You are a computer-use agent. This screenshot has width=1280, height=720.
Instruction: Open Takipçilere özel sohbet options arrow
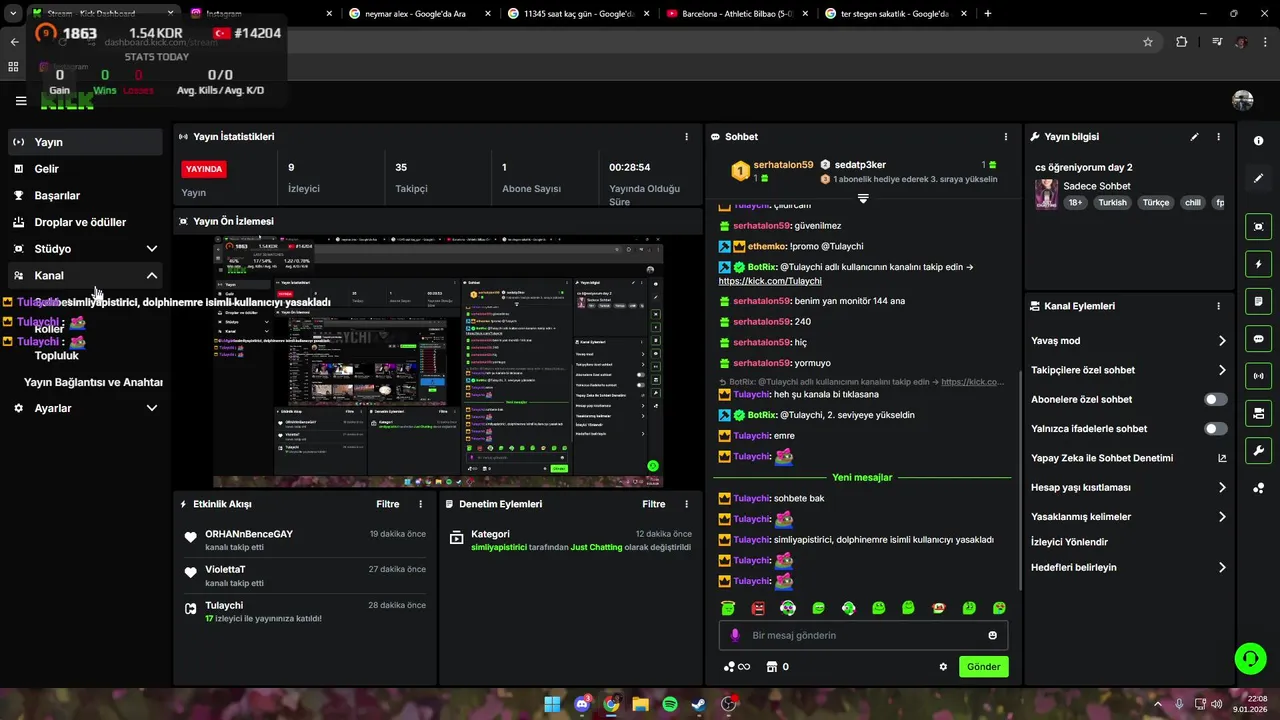click(x=1221, y=370)
